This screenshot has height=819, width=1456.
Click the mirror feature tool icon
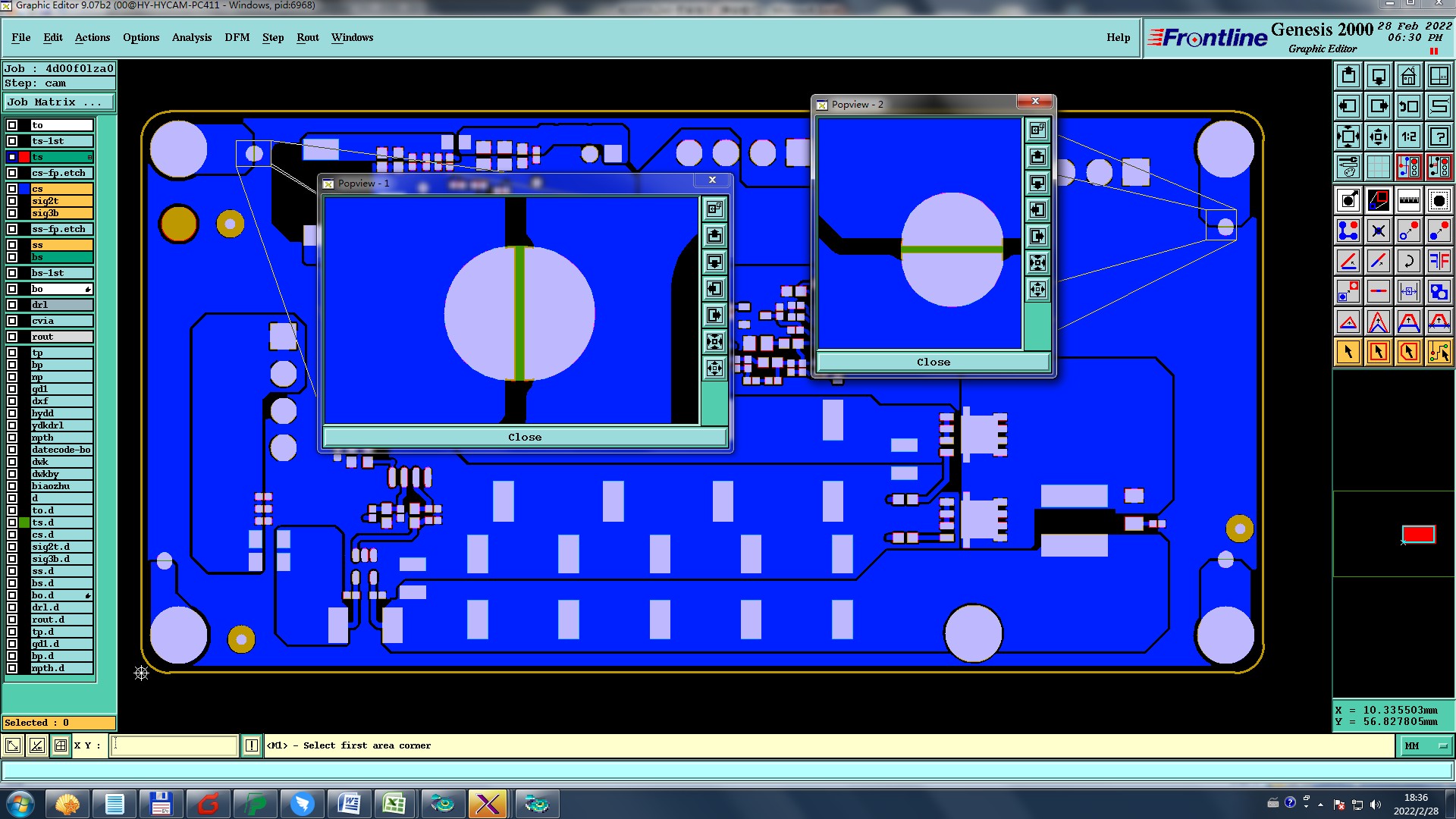[1439, 261]
